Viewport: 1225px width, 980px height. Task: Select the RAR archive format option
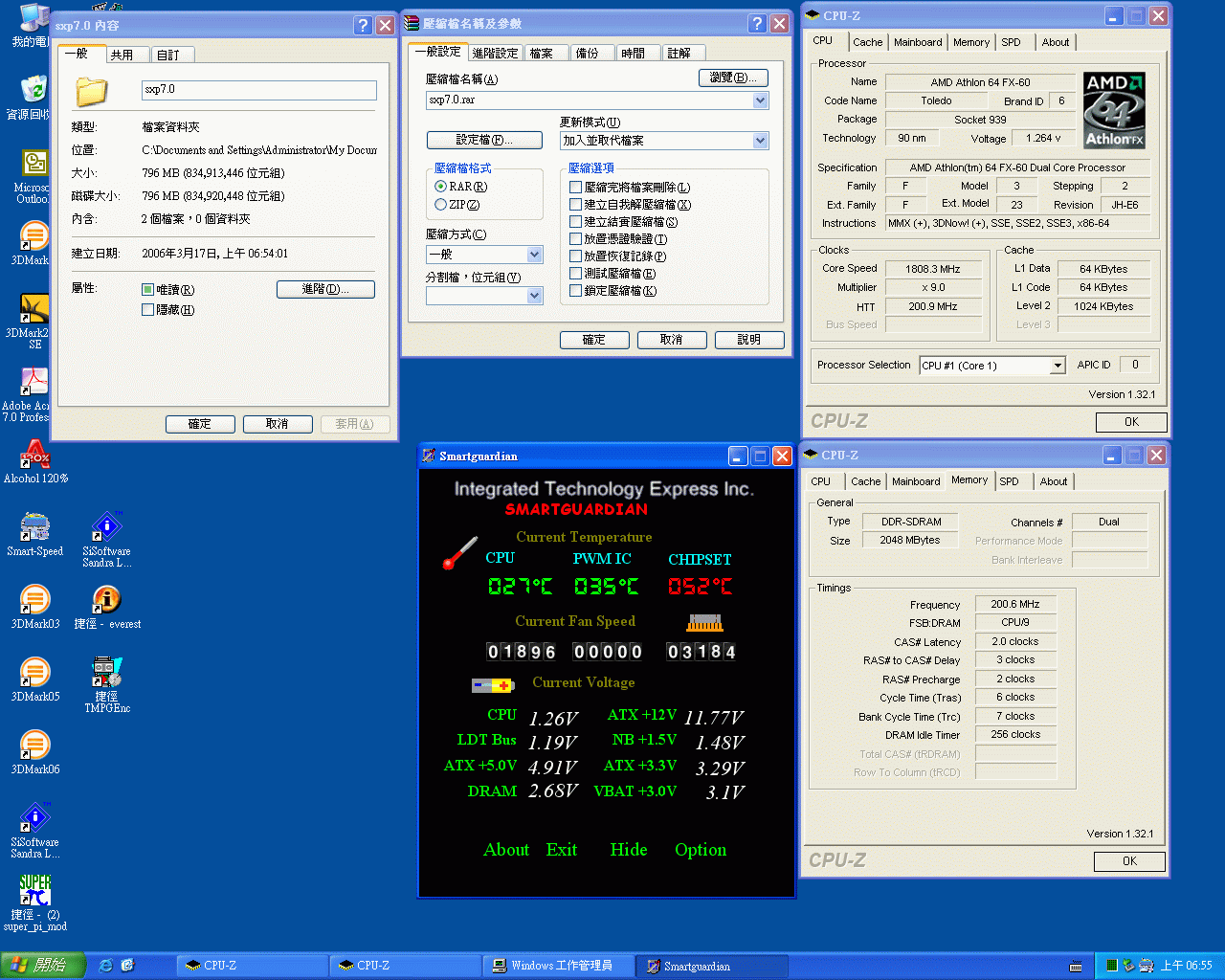click(x=440, y=187)
